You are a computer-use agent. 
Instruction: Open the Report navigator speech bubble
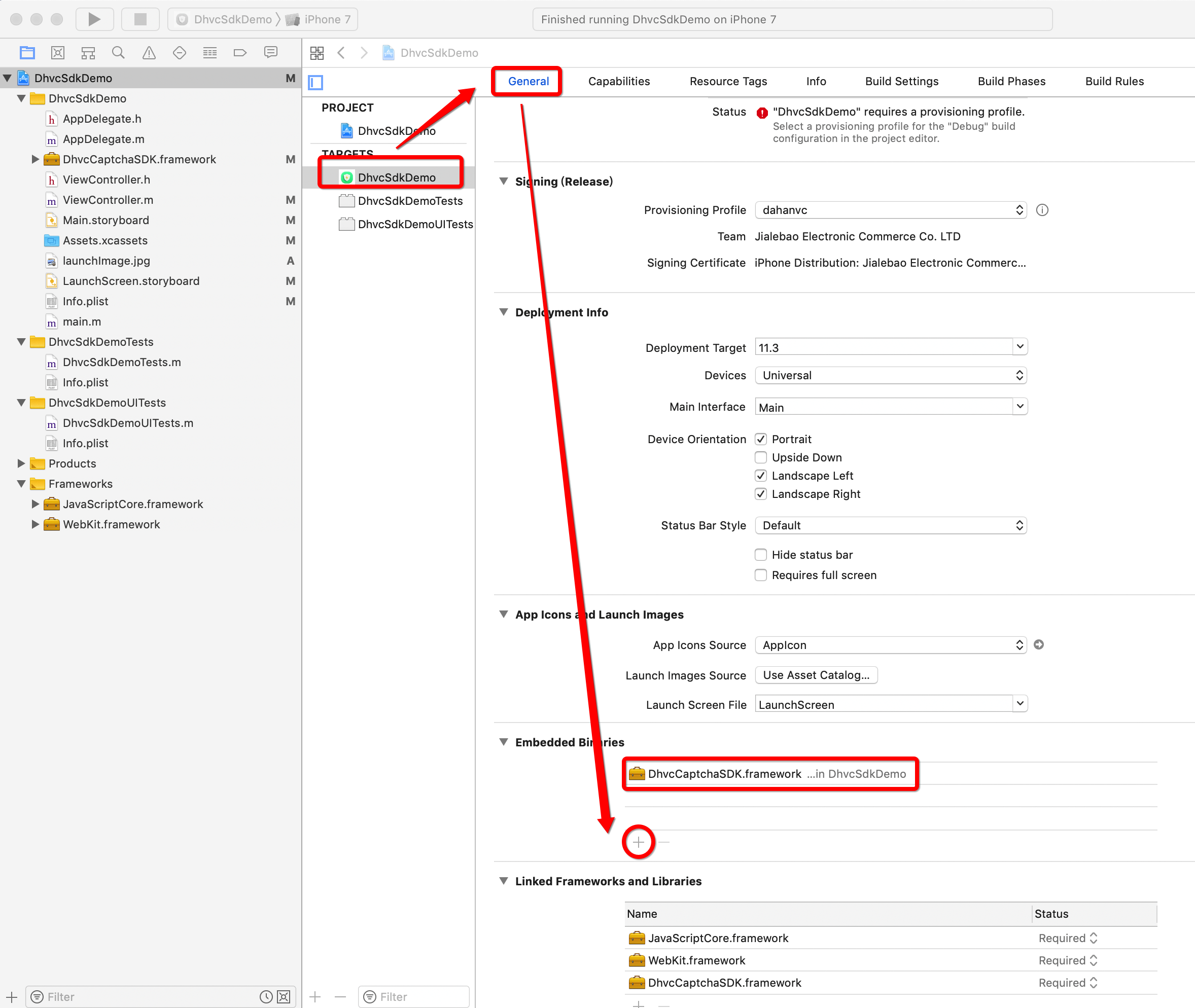point(271,53)
